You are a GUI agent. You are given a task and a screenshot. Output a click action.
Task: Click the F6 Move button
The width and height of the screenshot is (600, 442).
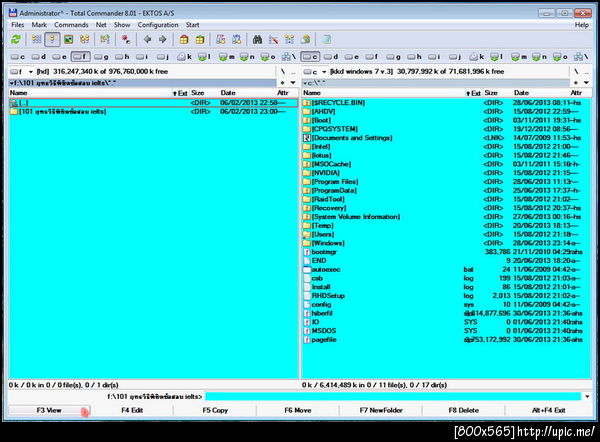point(298,410)
